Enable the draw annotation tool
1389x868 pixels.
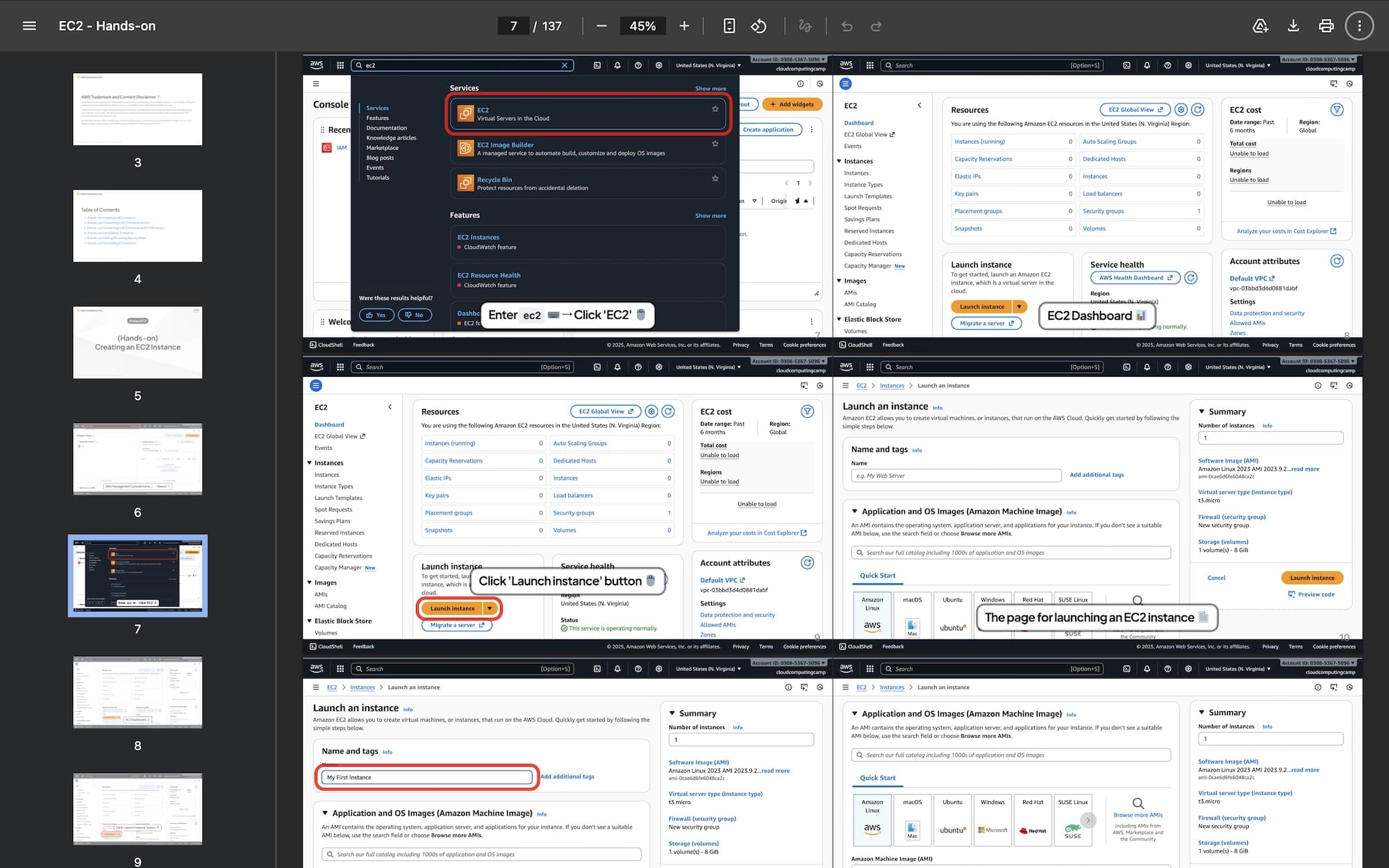pyautogui.click(x=805, y=26)
